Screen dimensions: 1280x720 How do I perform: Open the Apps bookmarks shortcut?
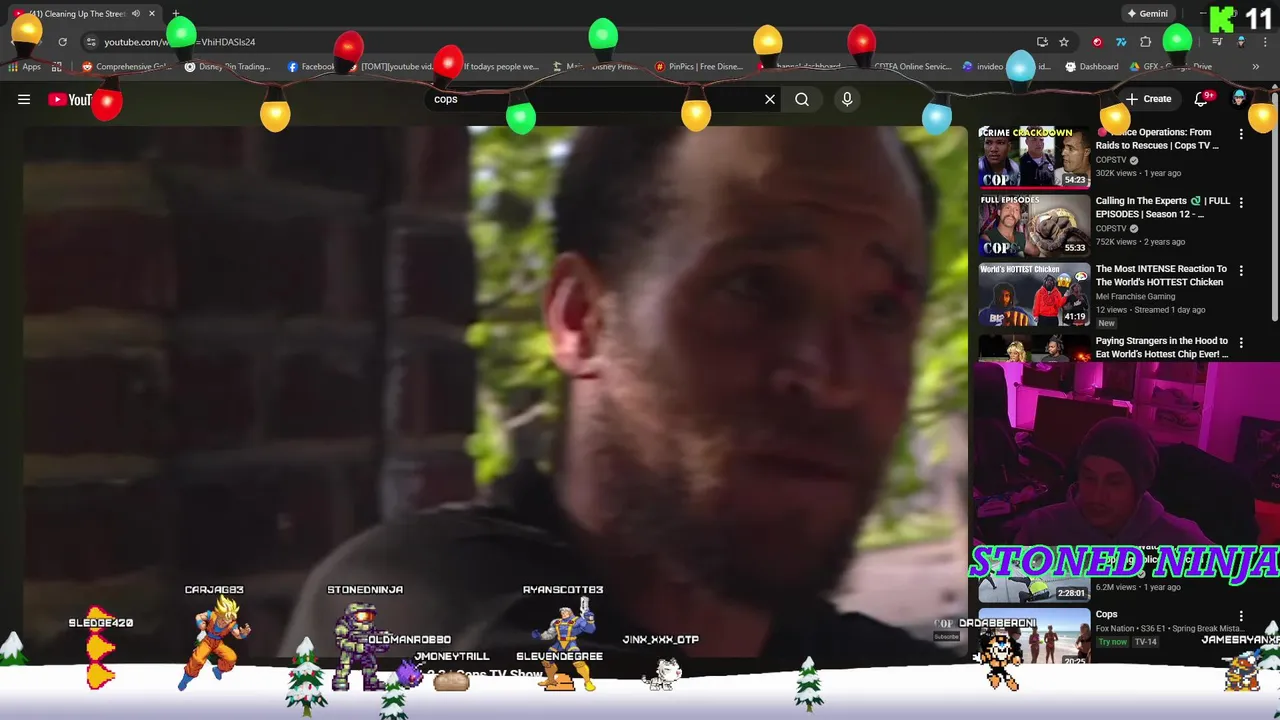coord(24,67)
